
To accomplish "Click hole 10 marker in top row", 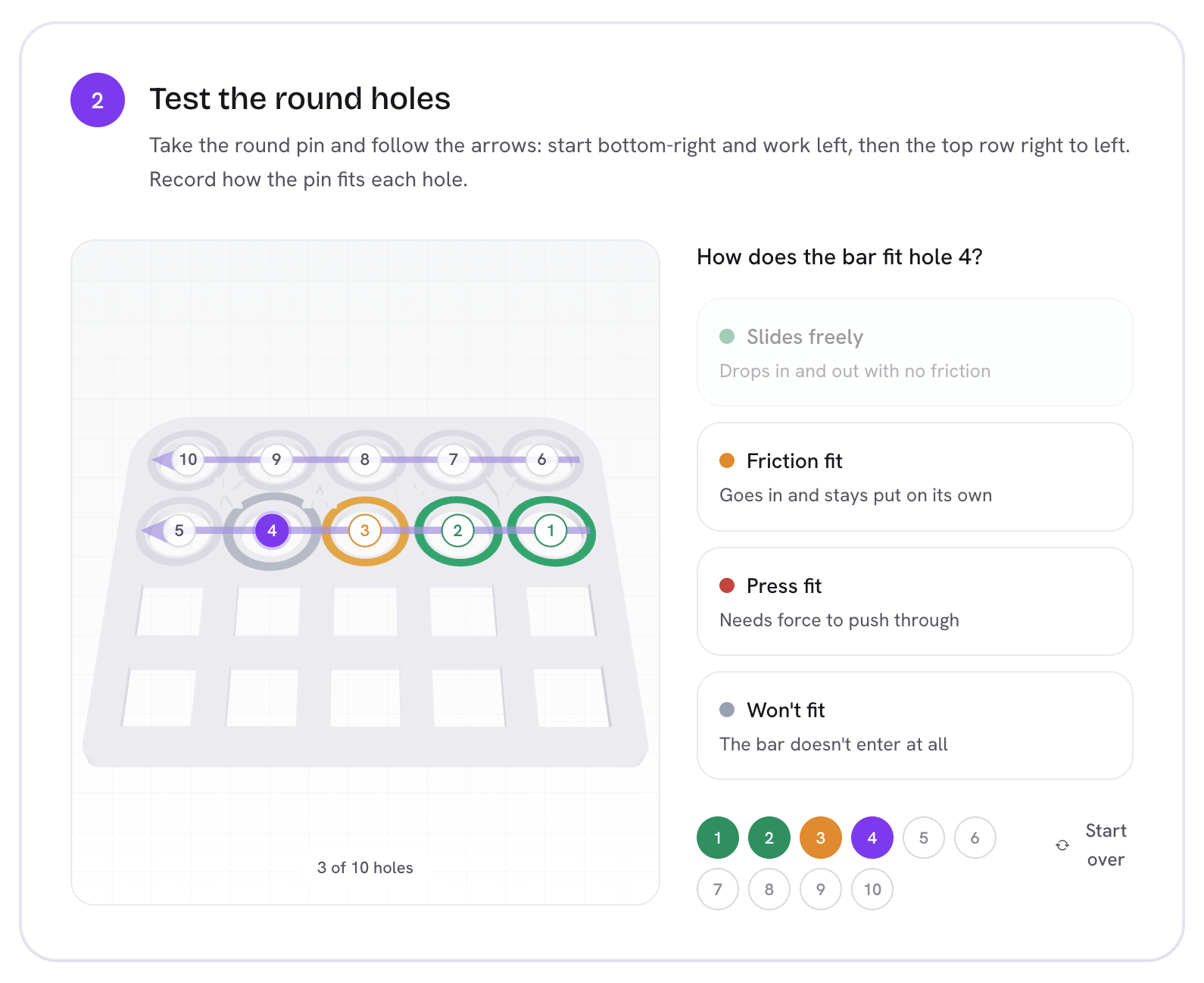I will (189, 460).
